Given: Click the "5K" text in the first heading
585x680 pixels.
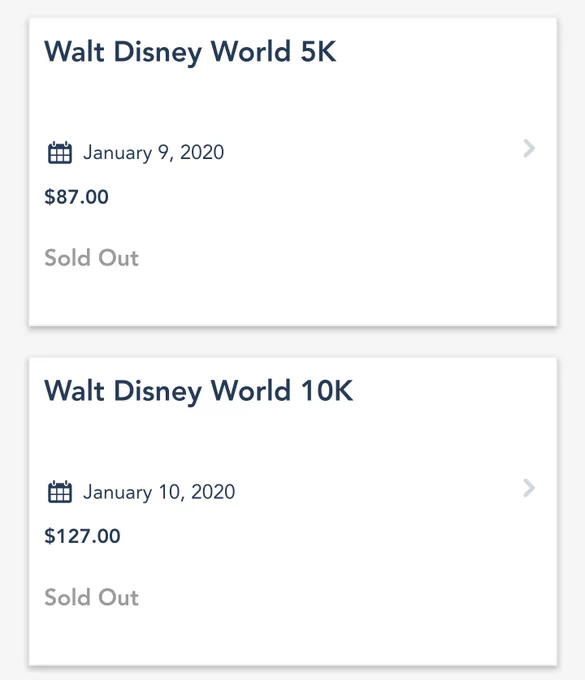Looking at the screenshot, I should (319, 52).
